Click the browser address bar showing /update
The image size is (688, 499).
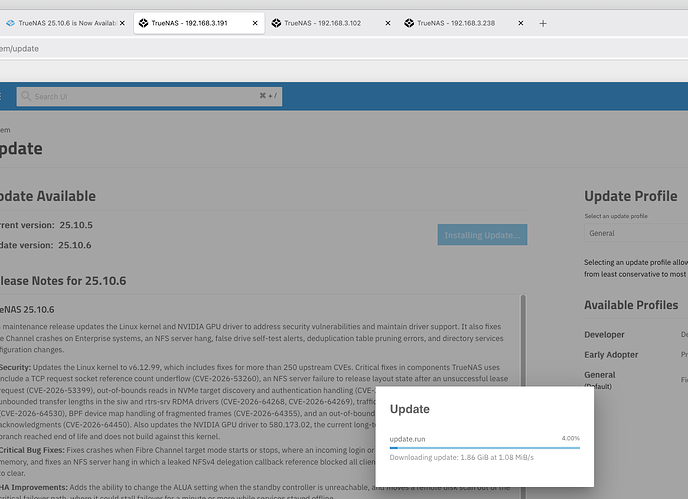[344, 49]
